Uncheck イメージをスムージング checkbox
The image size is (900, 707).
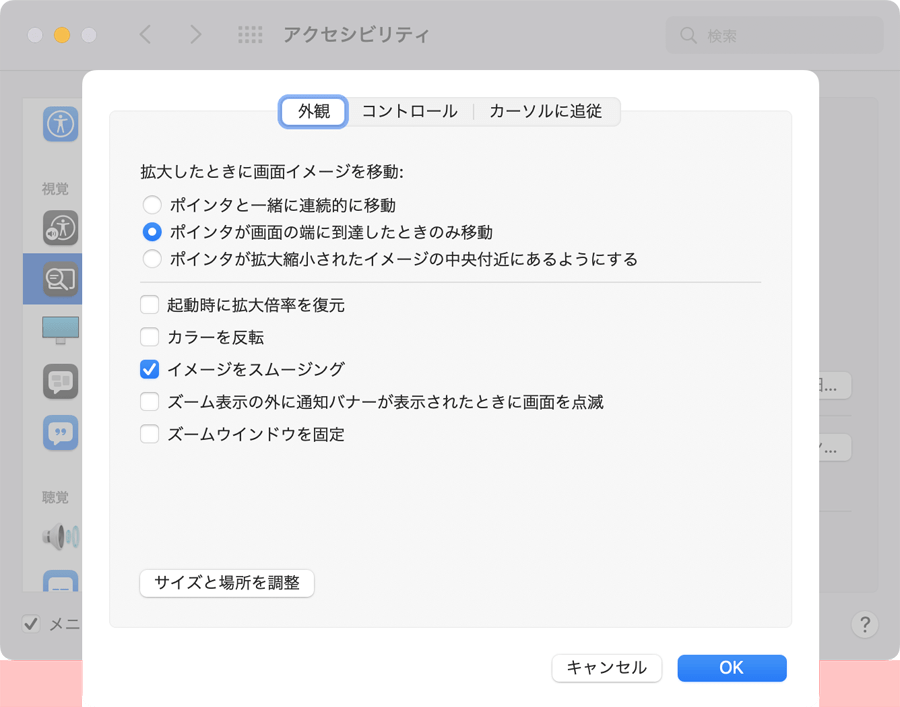click(x=150, y=369)
